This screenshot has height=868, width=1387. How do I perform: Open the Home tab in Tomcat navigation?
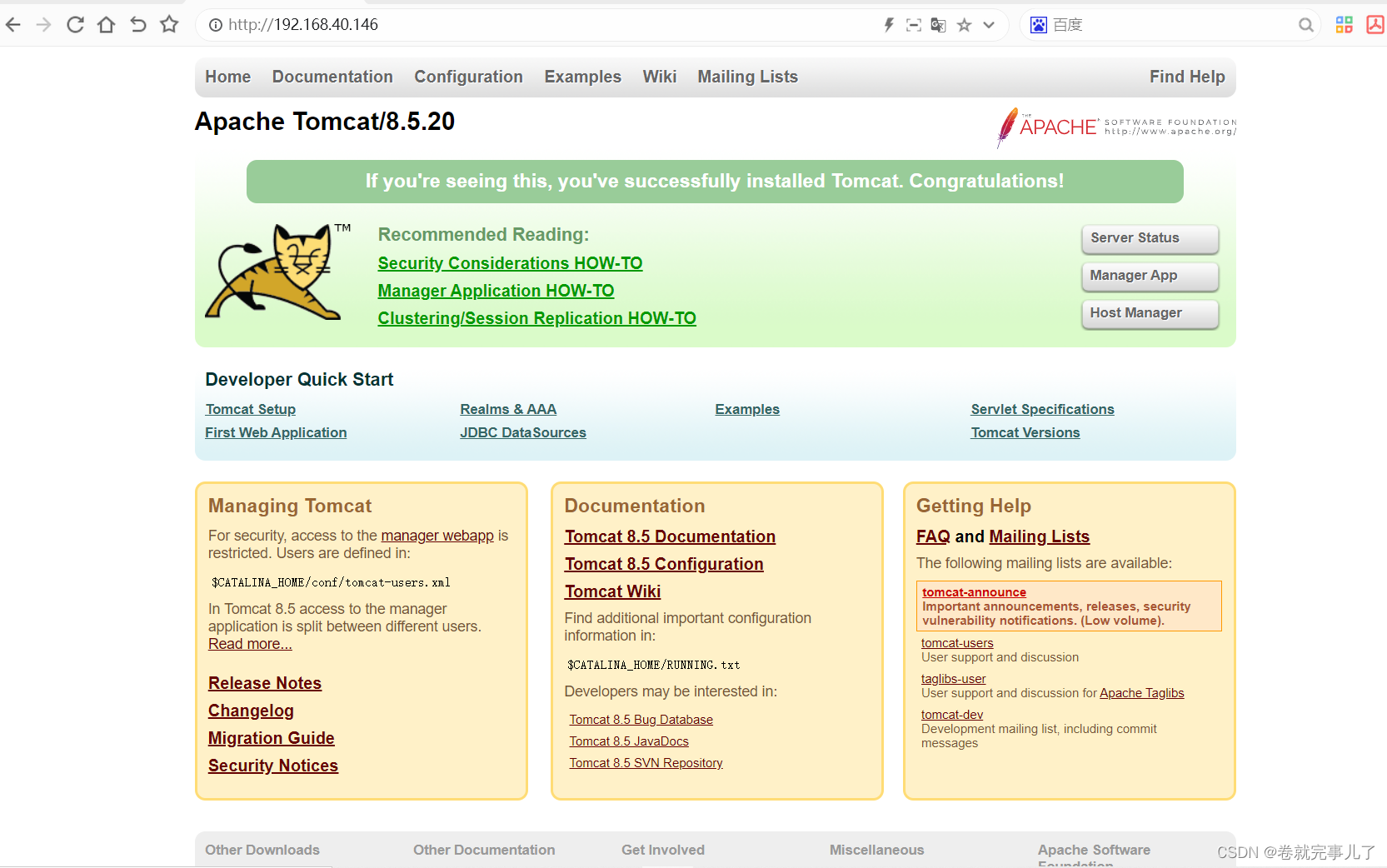228,77
